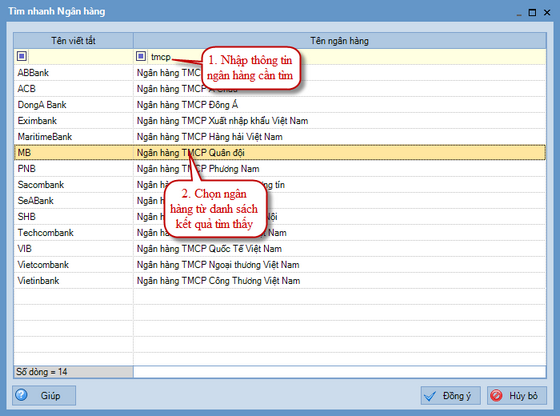The height and width of the screenshot is (416, 560).
Task: Close the Tìm nhanh Ngân hàng dialog
Action: point(547,12)
